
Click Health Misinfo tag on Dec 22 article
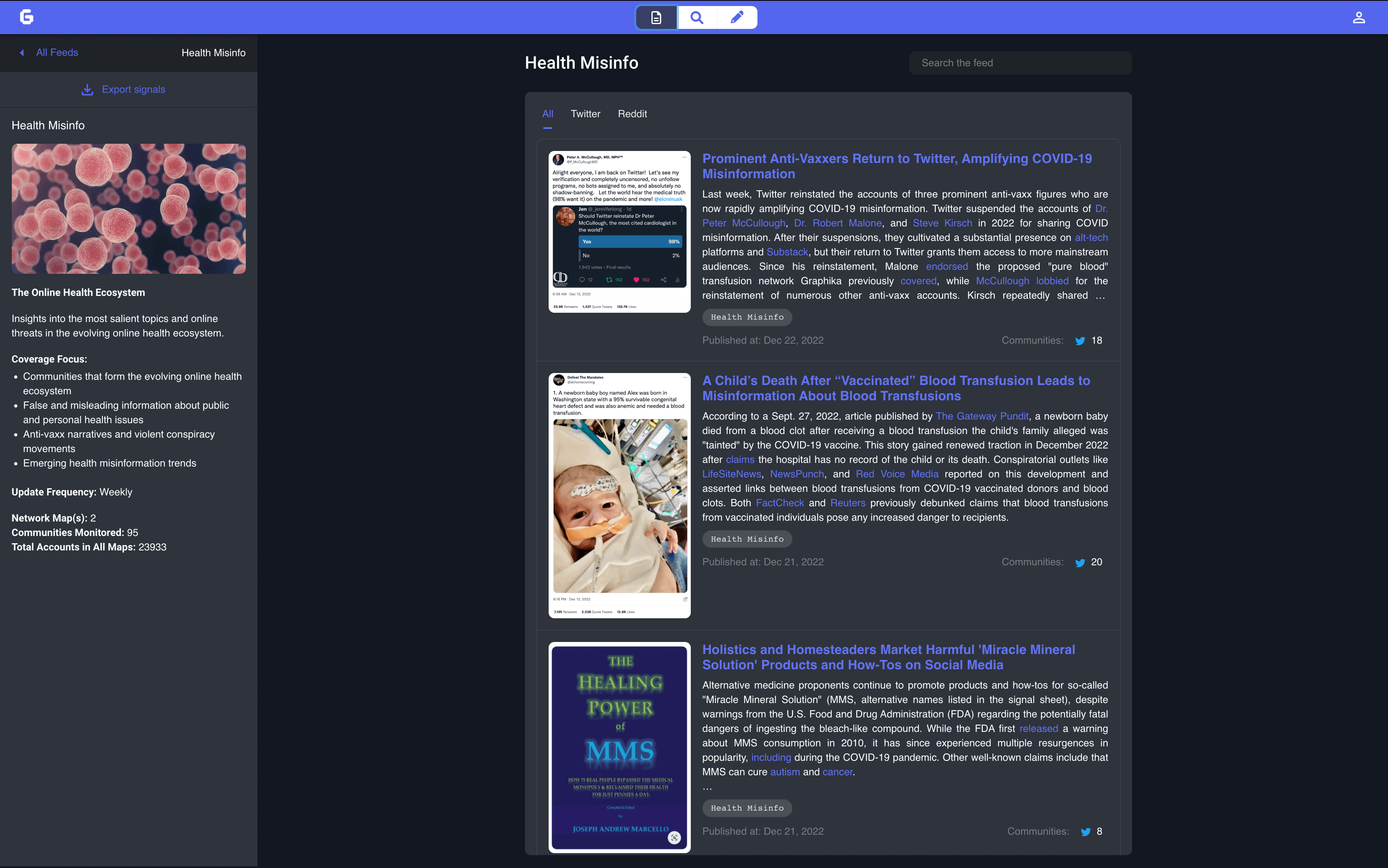pyautogui.click(x=747, y=318)
